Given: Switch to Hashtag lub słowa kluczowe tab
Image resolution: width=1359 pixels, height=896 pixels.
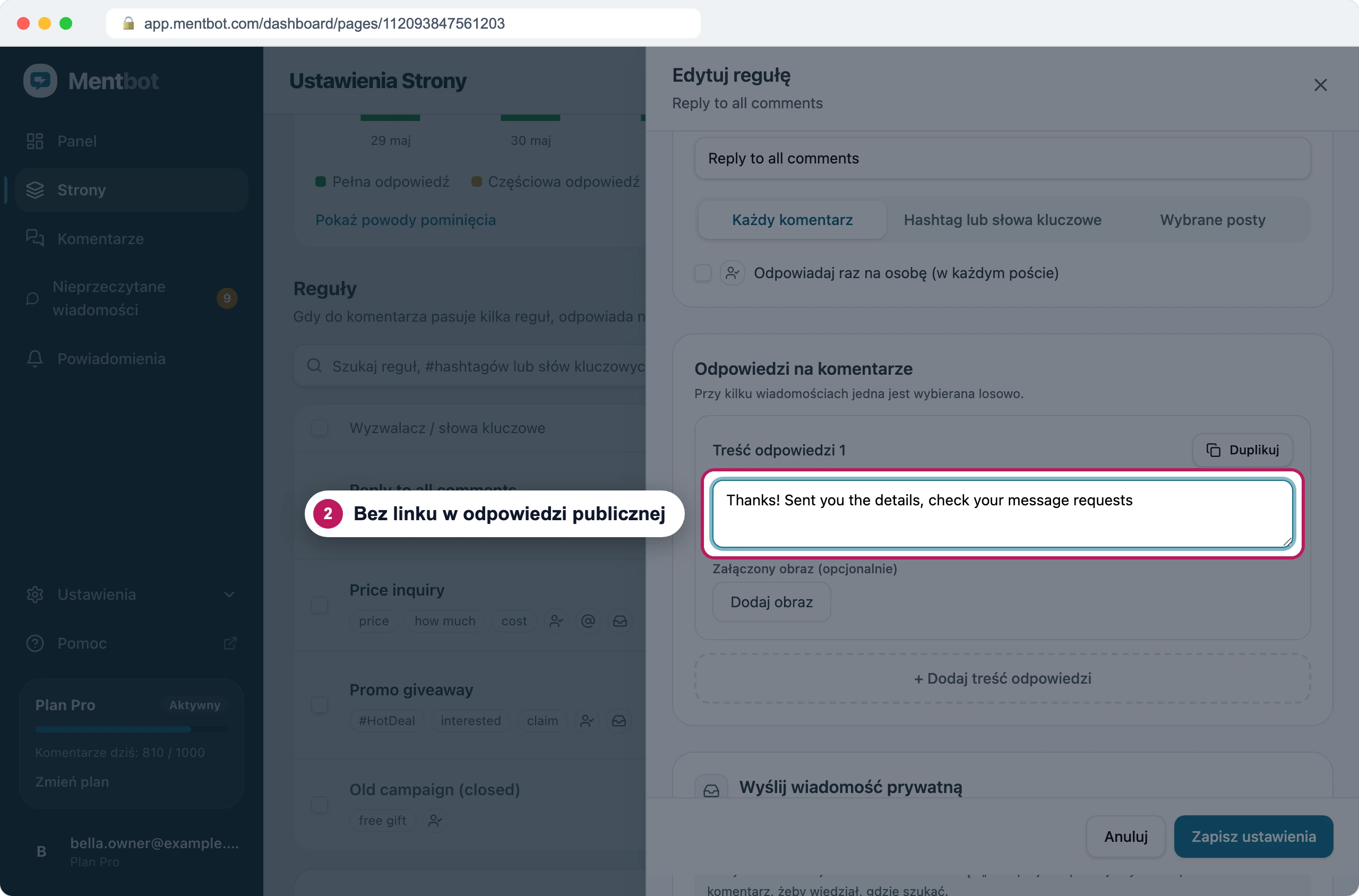Looking at the screenshot, I should tap(1002, 219).
